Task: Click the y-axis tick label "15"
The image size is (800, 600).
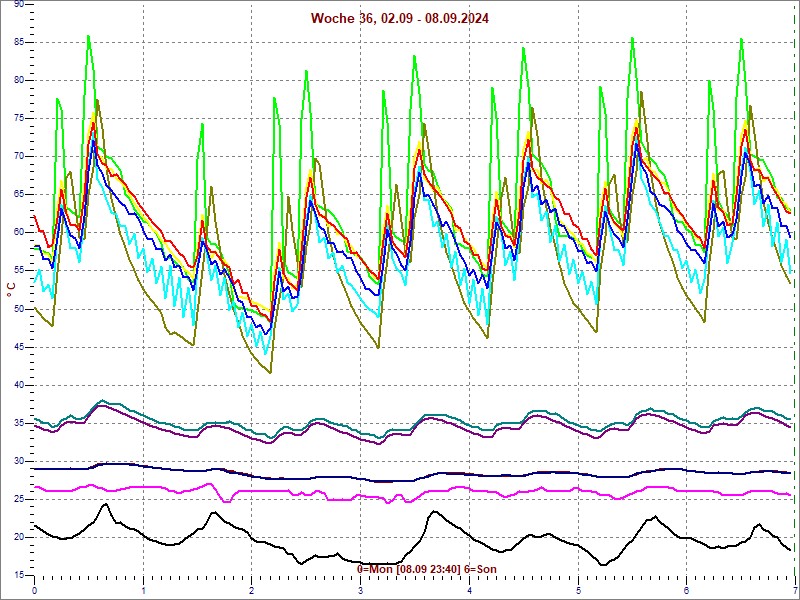Action: [18, 575]
